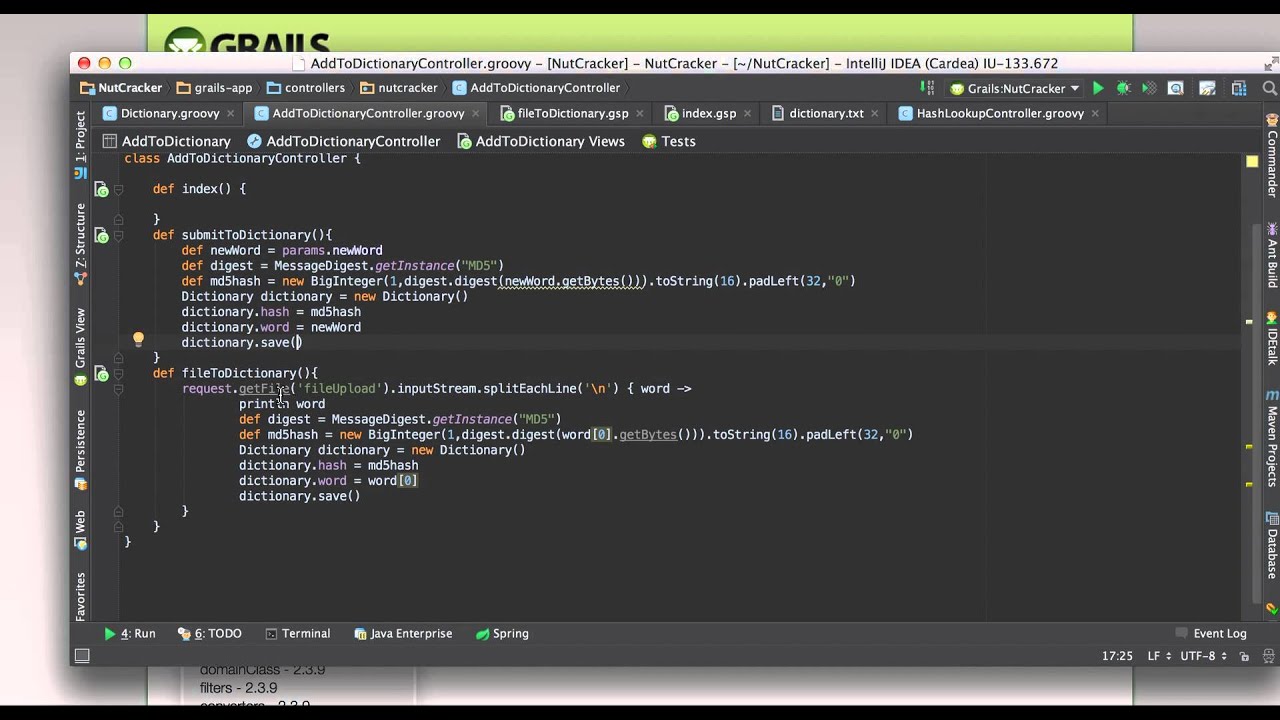
Task: Open the Commander tool window
Action: (x=1272, y=156)
